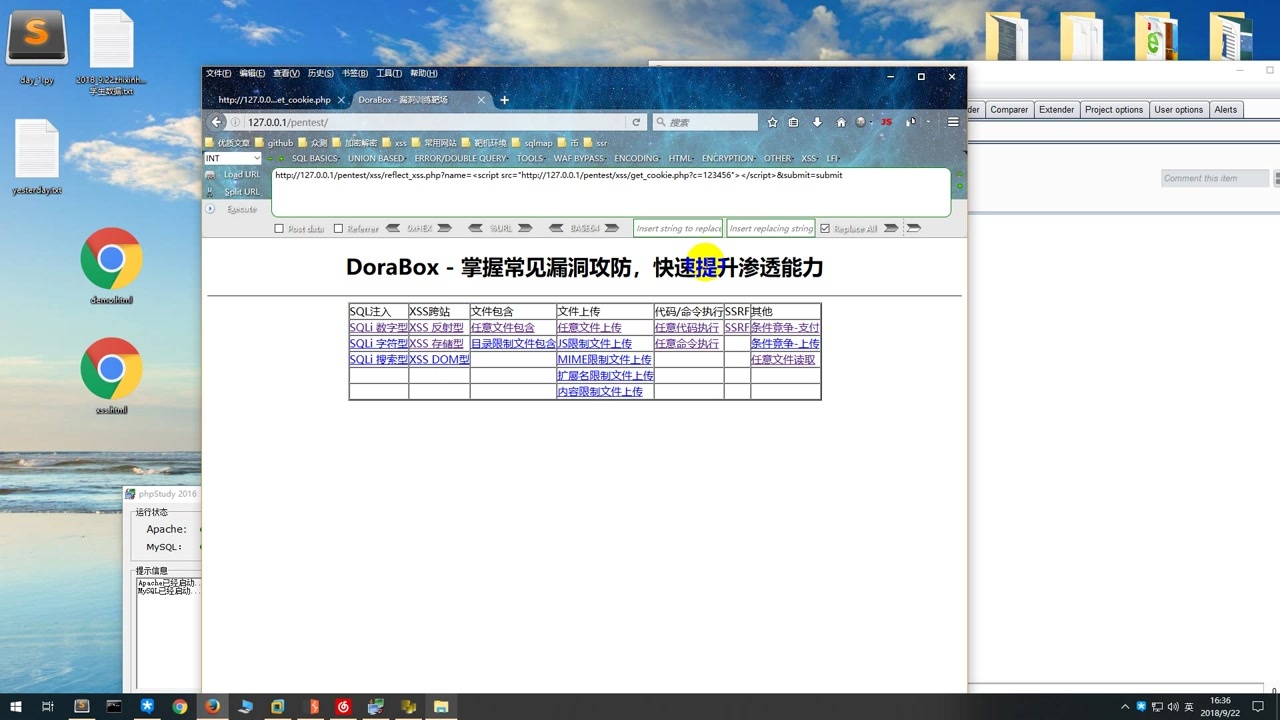Open the XSS DOM型 link
The image size is (1280, 720).
439,360
